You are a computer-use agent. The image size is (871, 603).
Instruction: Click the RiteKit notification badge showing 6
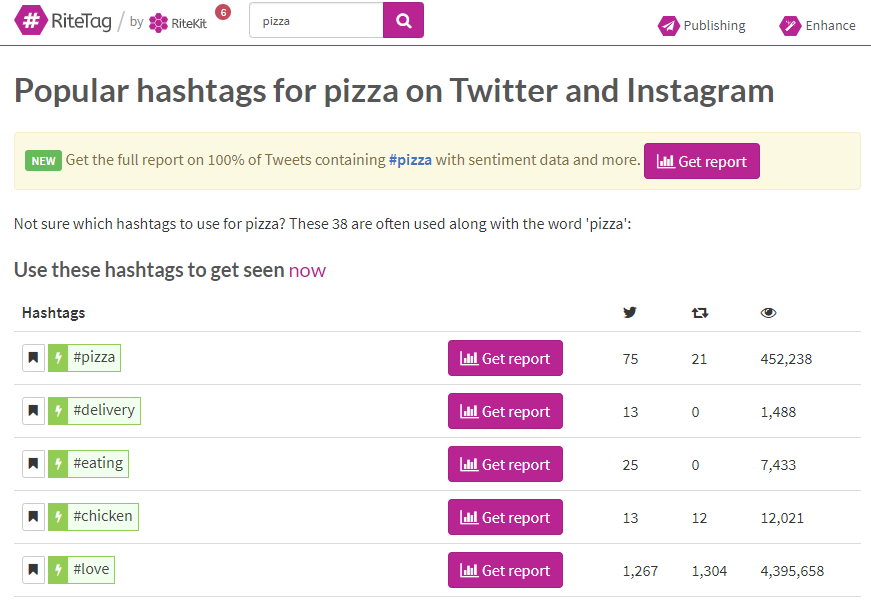pyautogui.click(x=223, y=12)
